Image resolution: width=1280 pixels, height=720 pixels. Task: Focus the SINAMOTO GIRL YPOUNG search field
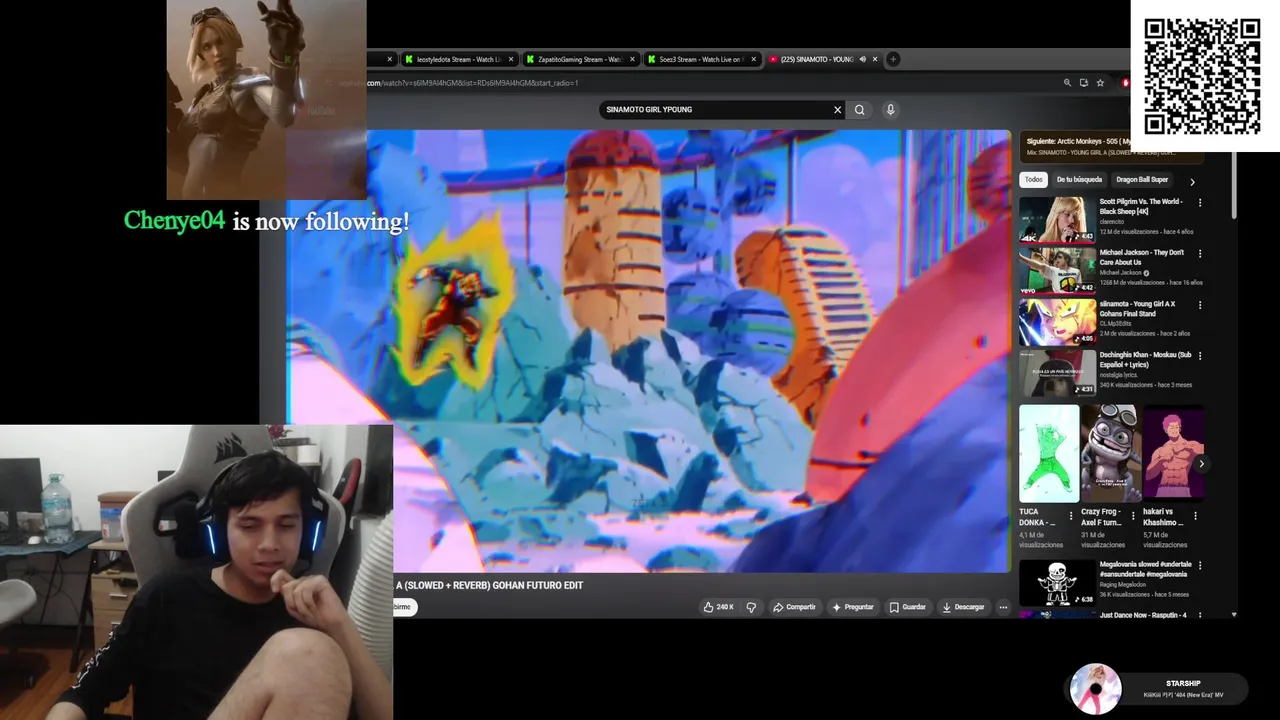(715, 110)
